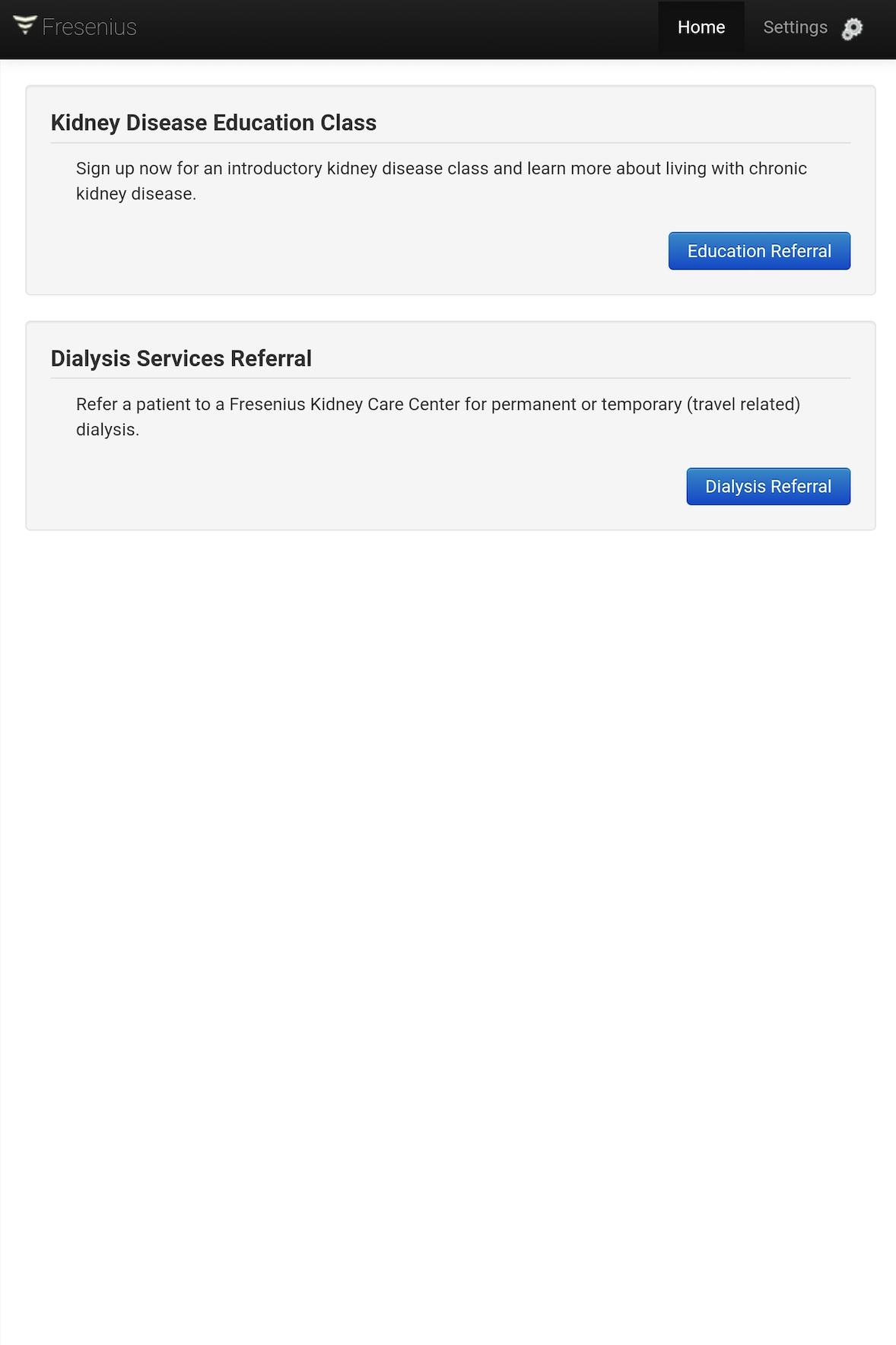The width and height of the screenshot is (896, 1345).
Task: Click the Fresenius logo icon
Action: tap(25, 25)
